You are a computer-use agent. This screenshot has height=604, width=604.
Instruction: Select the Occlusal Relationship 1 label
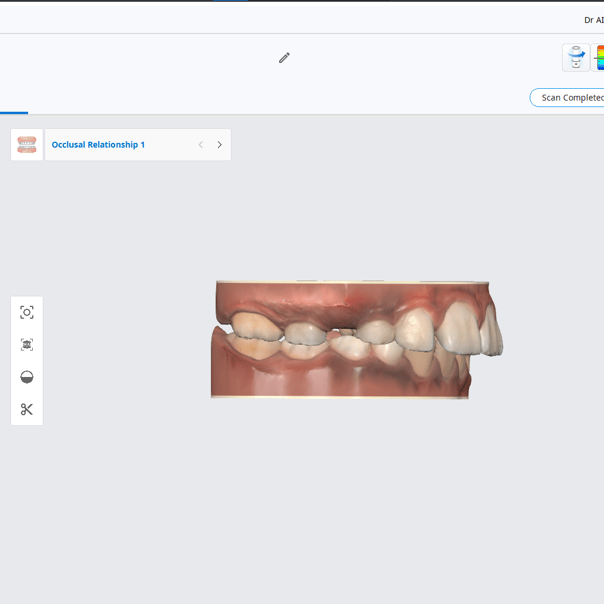tap(98, 145)
